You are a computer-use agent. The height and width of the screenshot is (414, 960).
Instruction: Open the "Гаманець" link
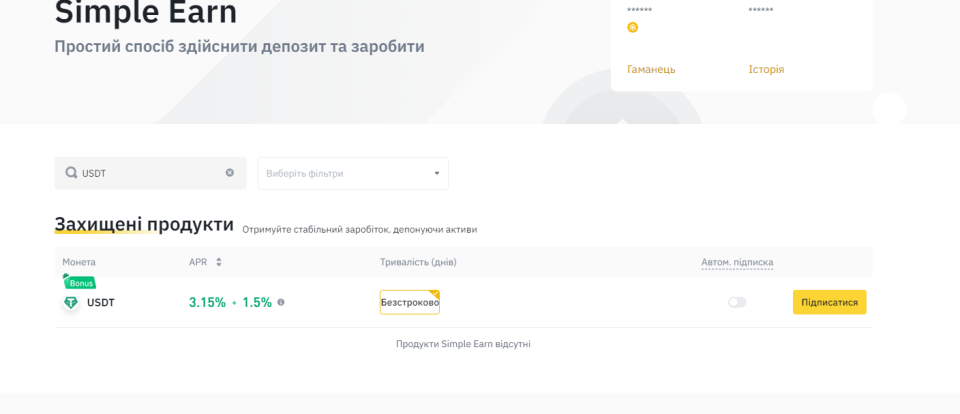[x=651, y=70]
